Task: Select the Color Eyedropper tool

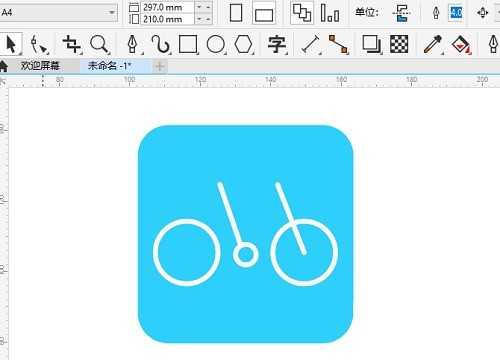Action: tap(433, 44)
